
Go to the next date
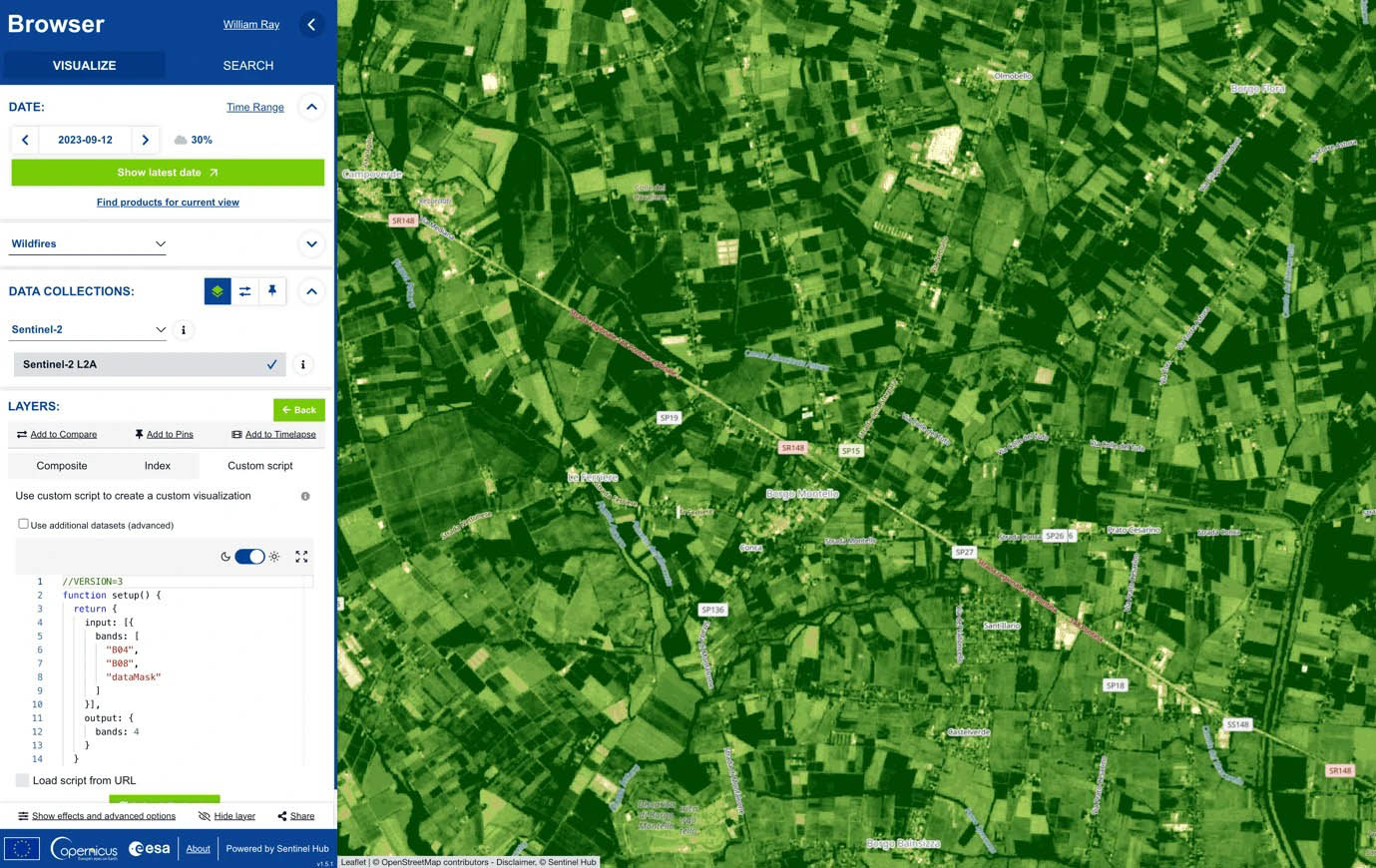145,140
